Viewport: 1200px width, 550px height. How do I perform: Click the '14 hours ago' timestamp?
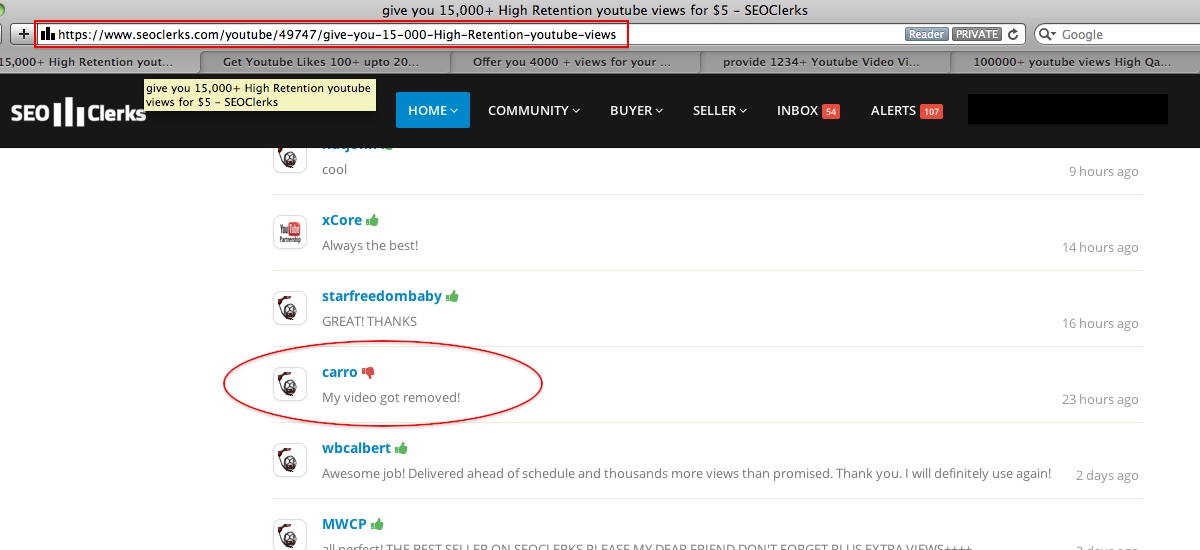click(x=1100, y=247)
